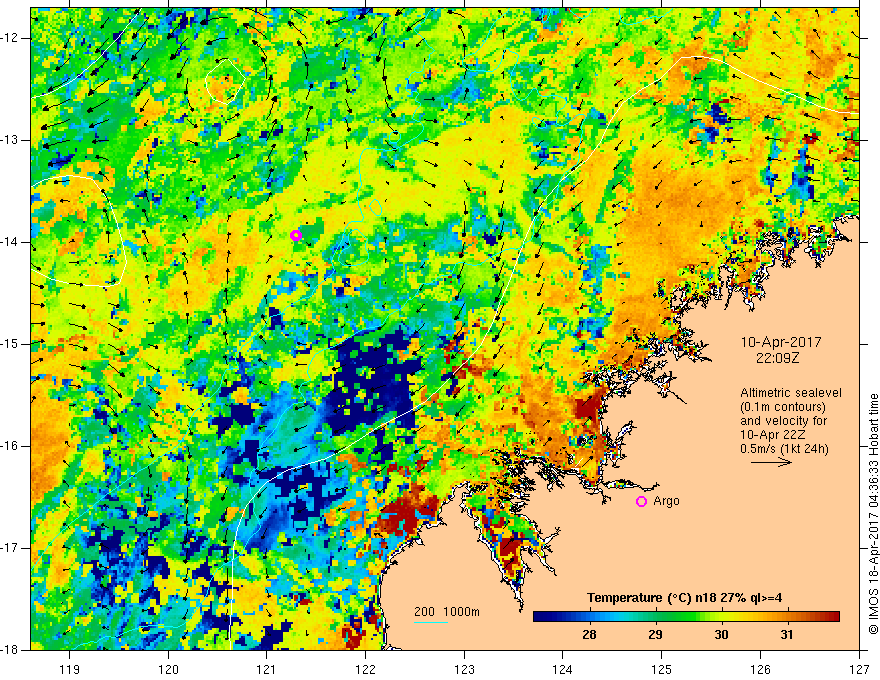The height and width of the screenshot is (680, 880).
Task: Click the IMOS copyright timestamp text
Action: pos(873,513)
